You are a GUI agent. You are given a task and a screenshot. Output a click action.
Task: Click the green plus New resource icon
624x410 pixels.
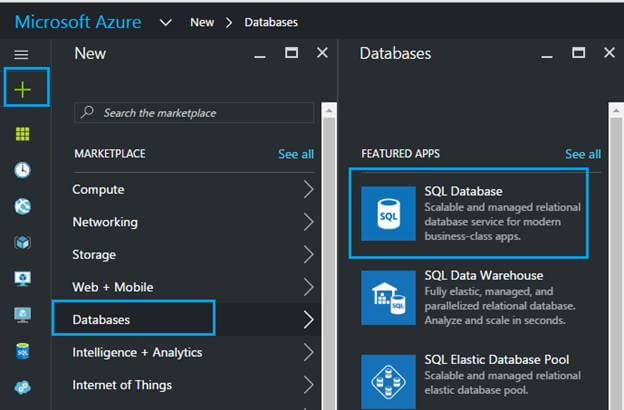click(22, 90)
